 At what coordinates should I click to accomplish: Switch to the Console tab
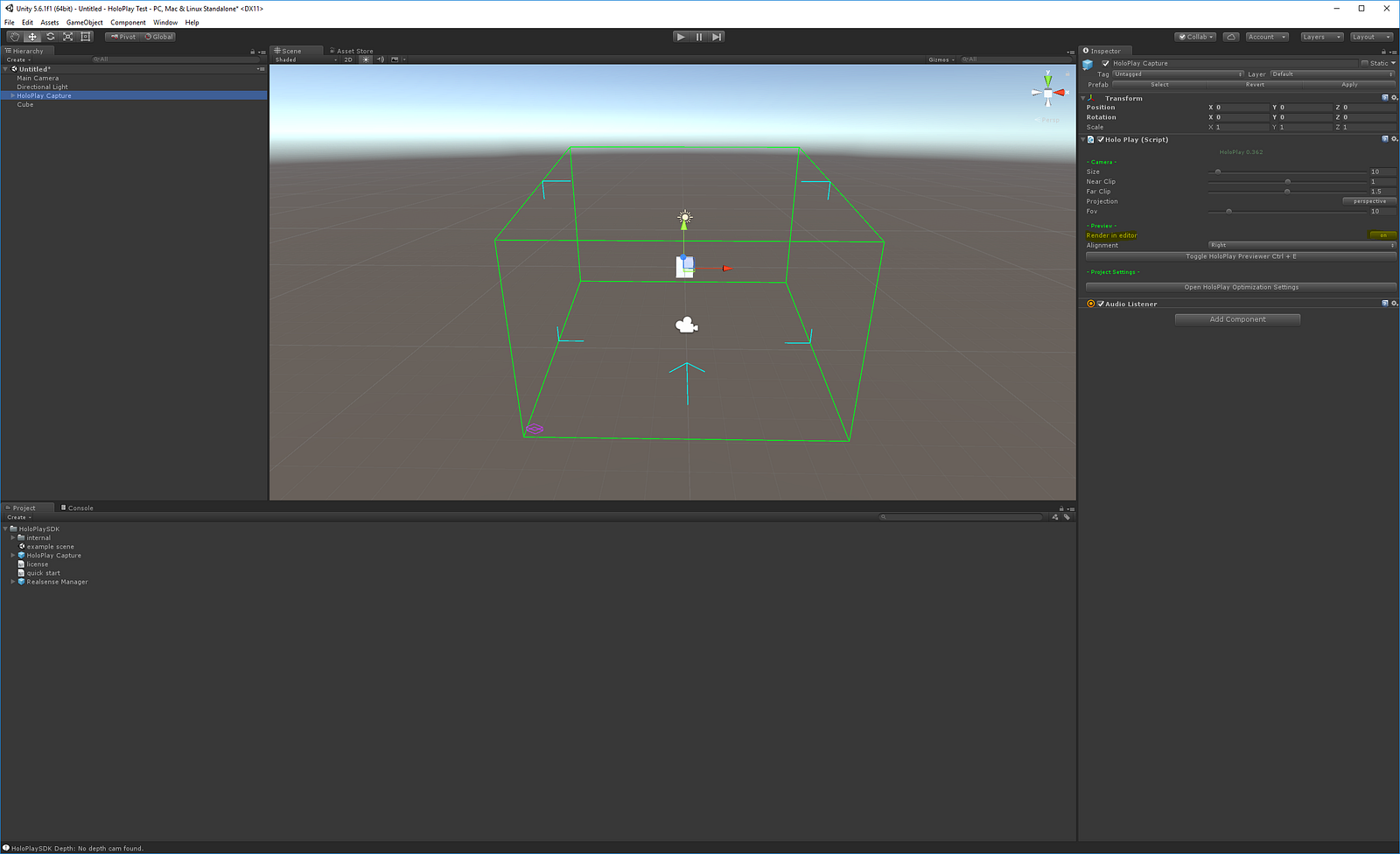[x=77, y=507]
